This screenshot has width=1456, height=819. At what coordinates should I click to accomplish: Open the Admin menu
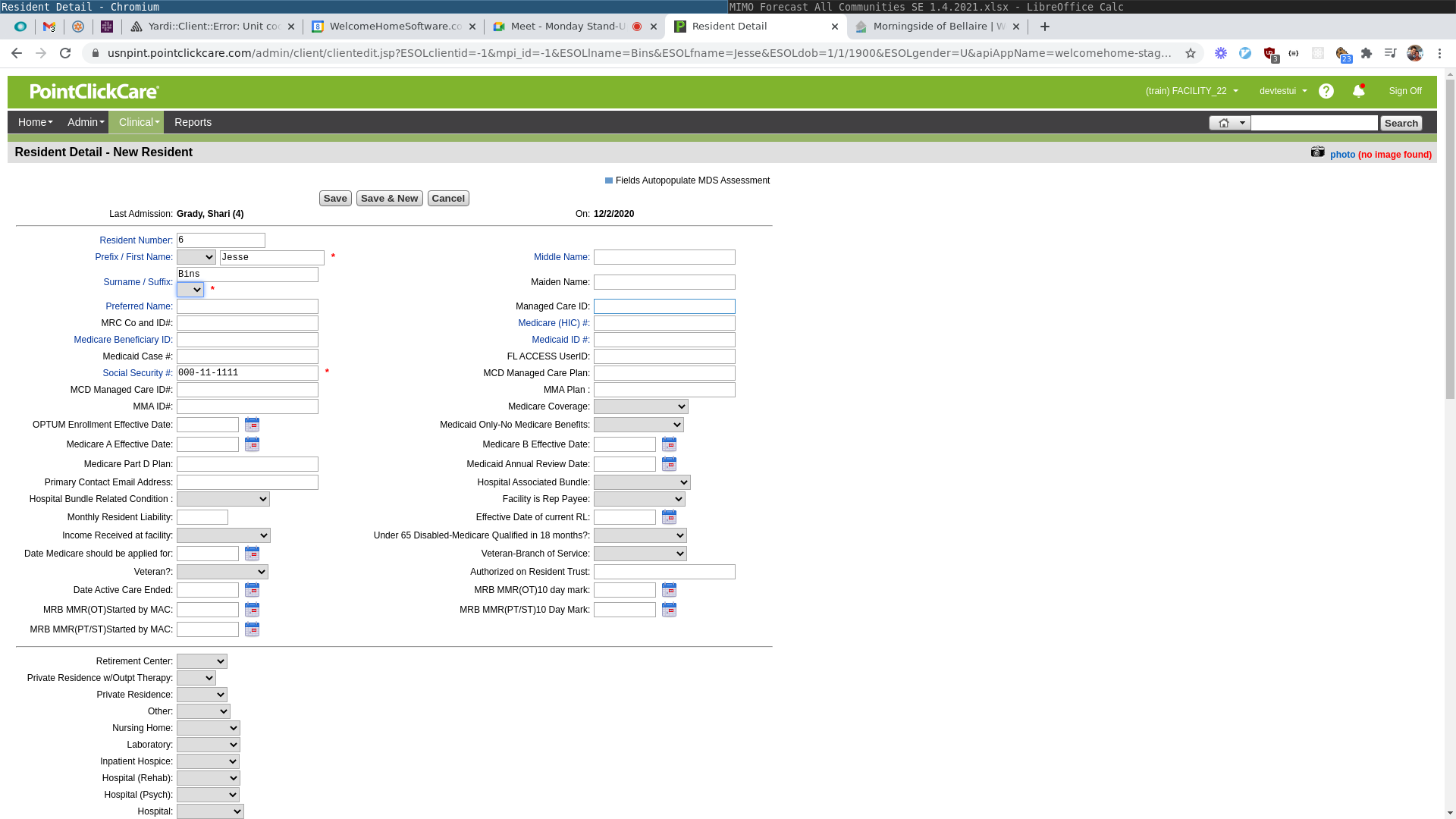[86, 122]
